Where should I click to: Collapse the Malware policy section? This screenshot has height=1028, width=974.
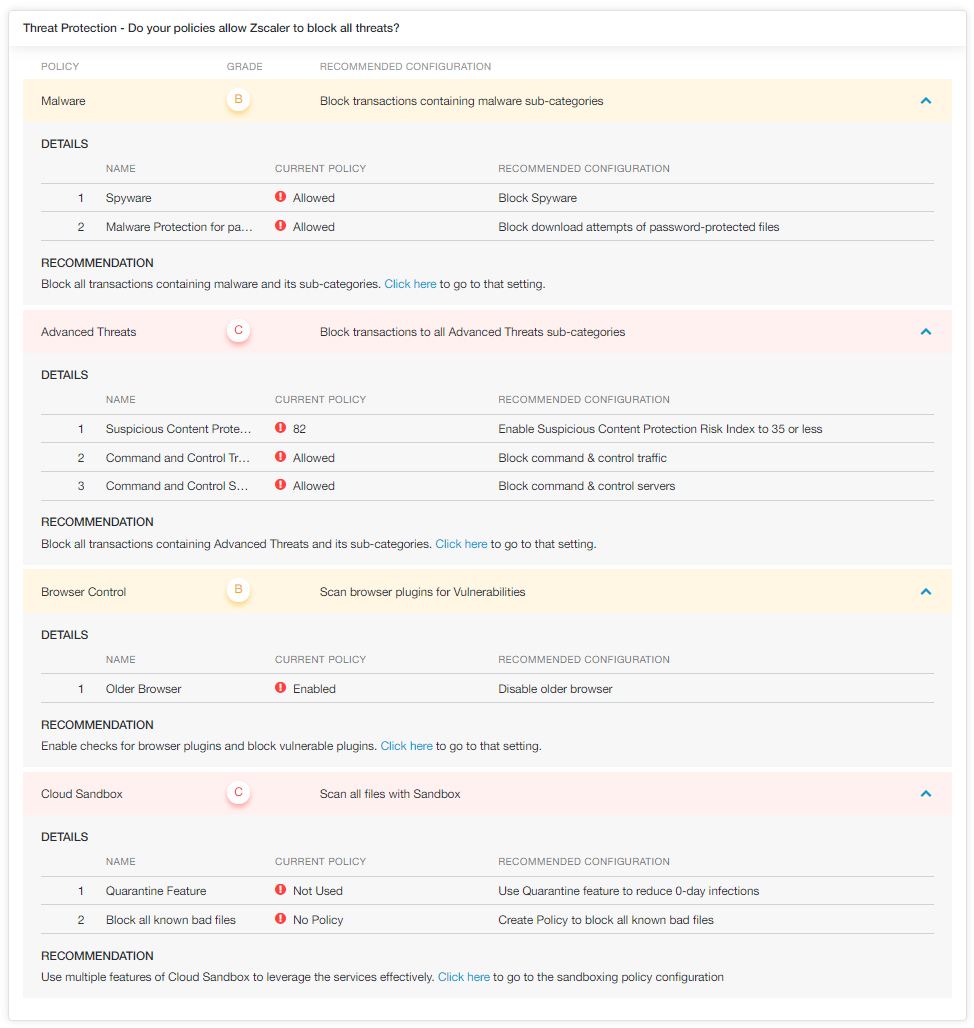pos(925,100)
